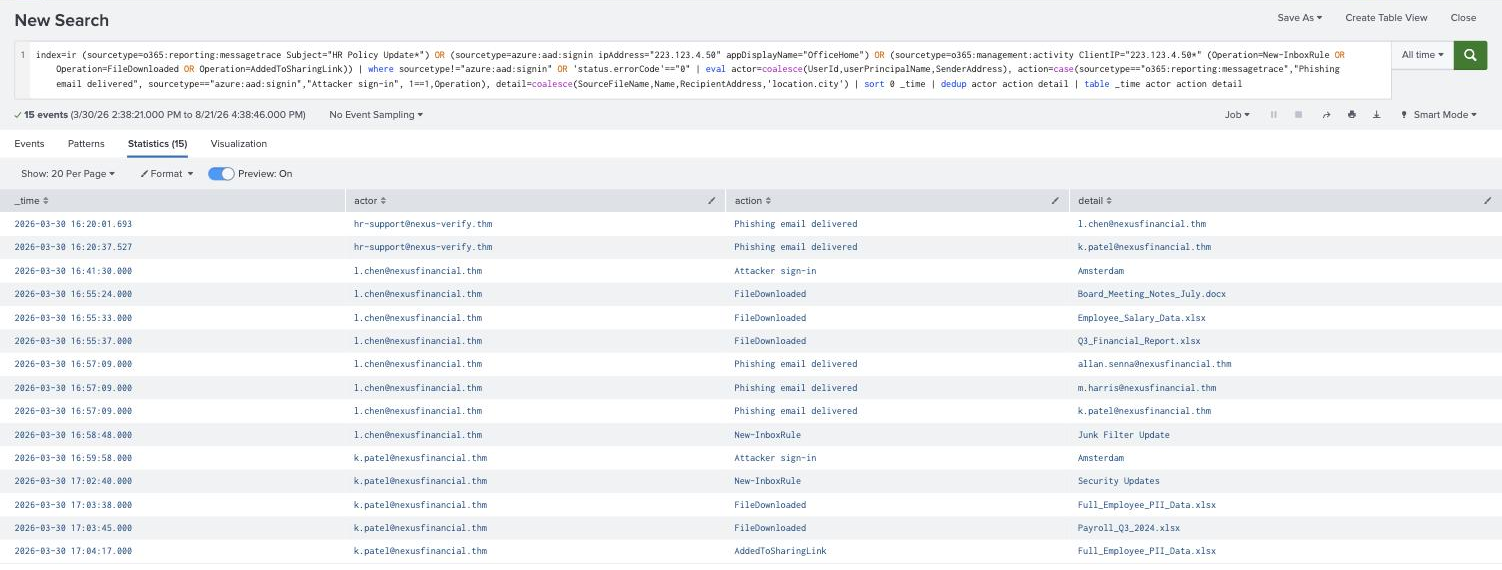This screenshot has height=570, width=1502.
Task: Sort by the actor column header
Action: [x=370, y=201]
